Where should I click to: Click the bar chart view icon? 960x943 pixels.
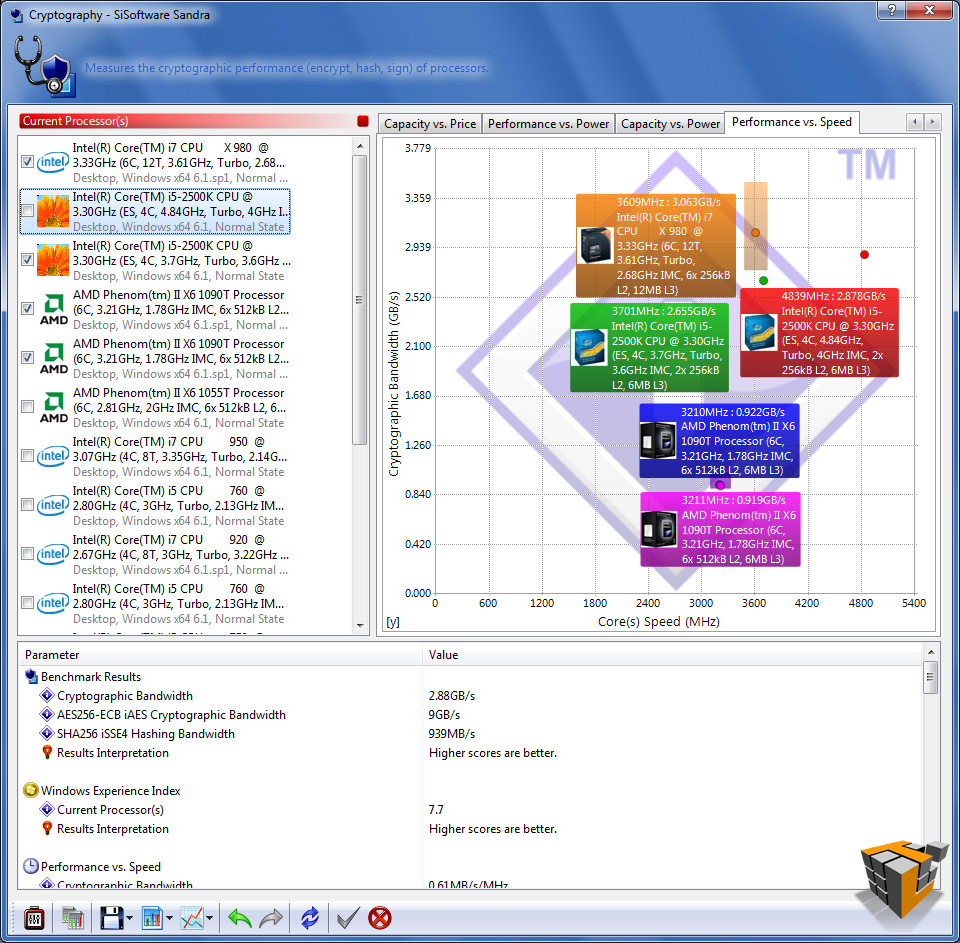coord(152,918)
